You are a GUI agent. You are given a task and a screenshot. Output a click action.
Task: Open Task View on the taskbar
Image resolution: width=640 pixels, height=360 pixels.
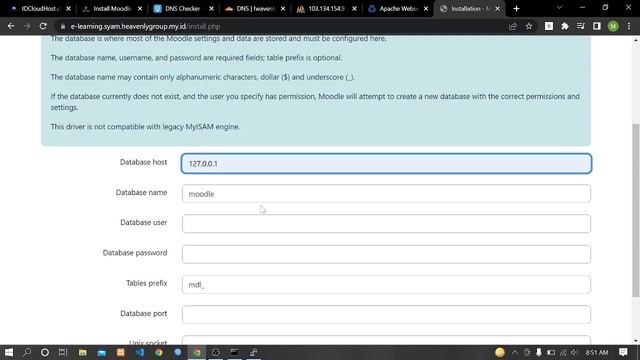[x=63, y=352]
